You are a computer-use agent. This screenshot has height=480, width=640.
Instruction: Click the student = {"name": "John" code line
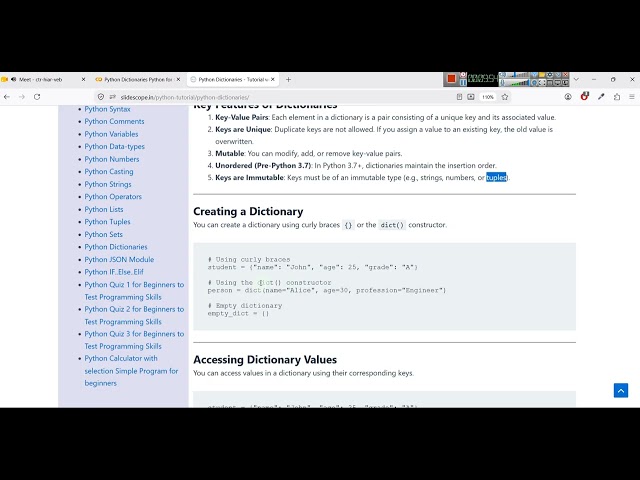click(x=312, y=267)
